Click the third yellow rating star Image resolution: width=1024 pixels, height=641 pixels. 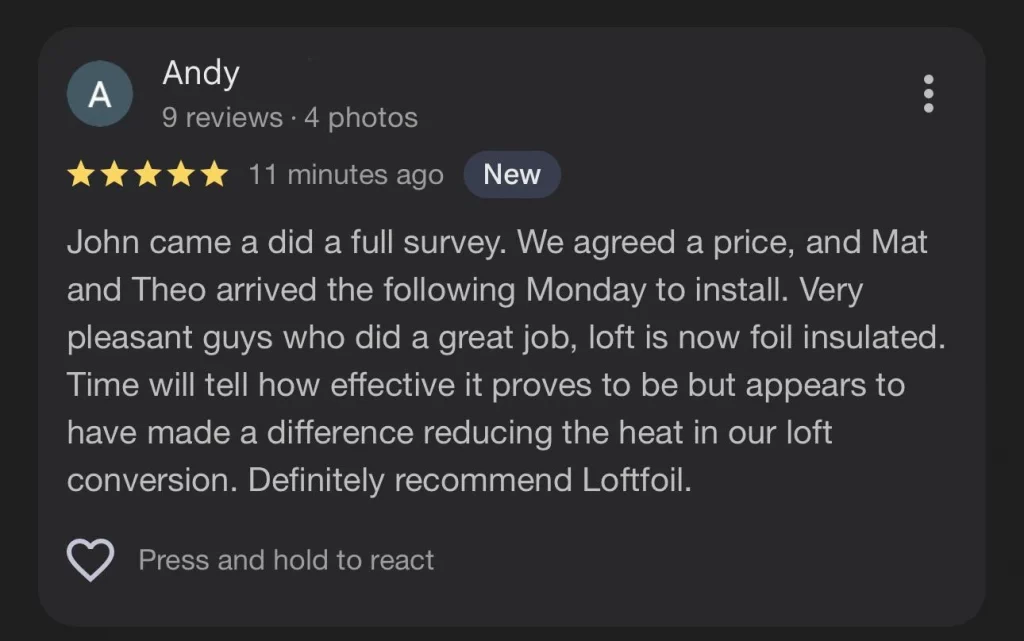pos(147,175)
